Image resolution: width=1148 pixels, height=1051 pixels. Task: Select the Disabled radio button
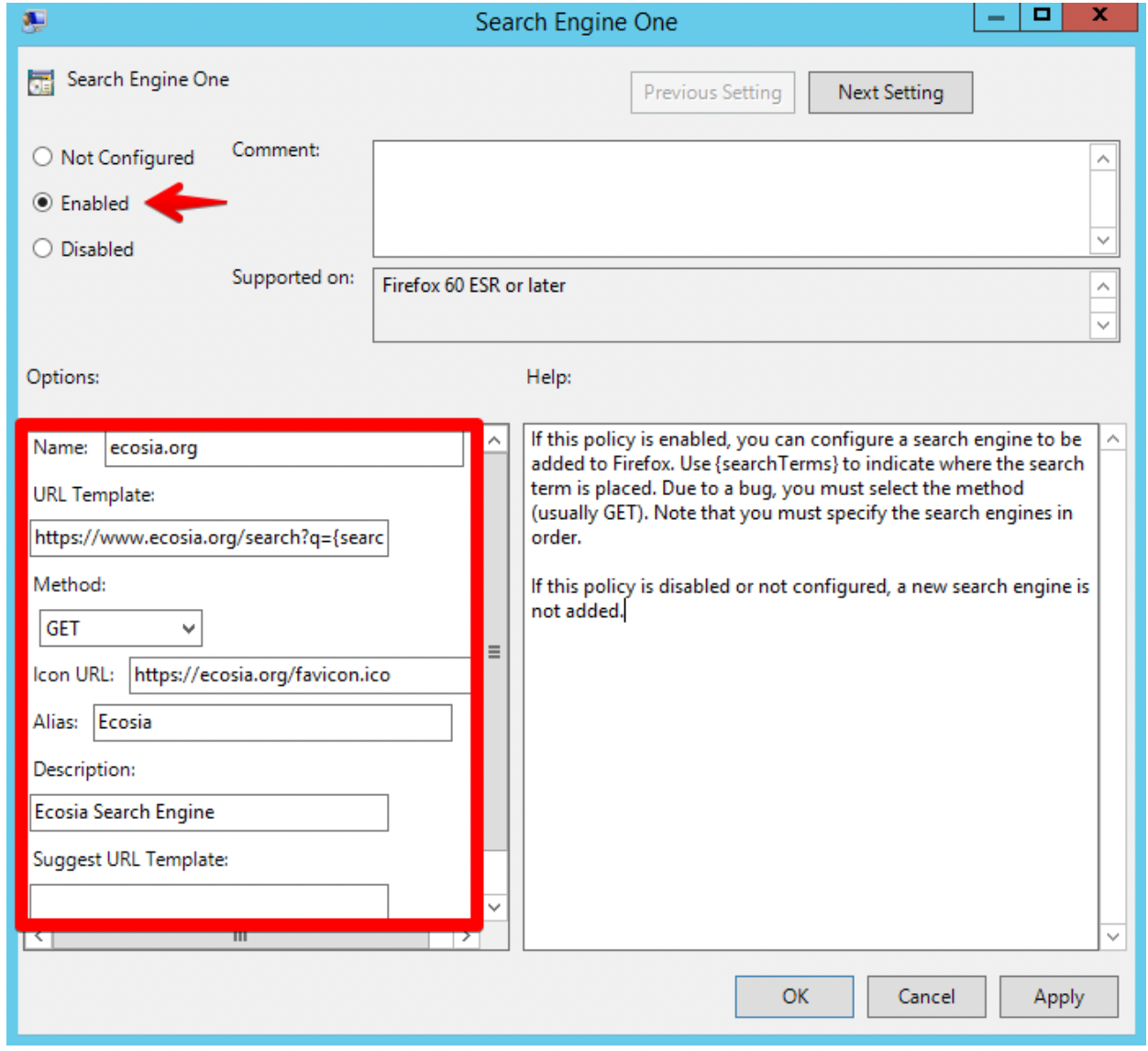click(42, 249)
